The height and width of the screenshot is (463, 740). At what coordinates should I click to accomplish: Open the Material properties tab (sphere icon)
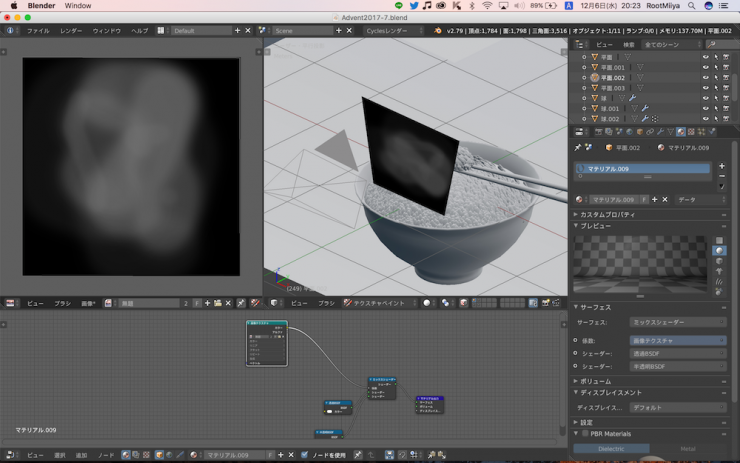coord(681,132)
